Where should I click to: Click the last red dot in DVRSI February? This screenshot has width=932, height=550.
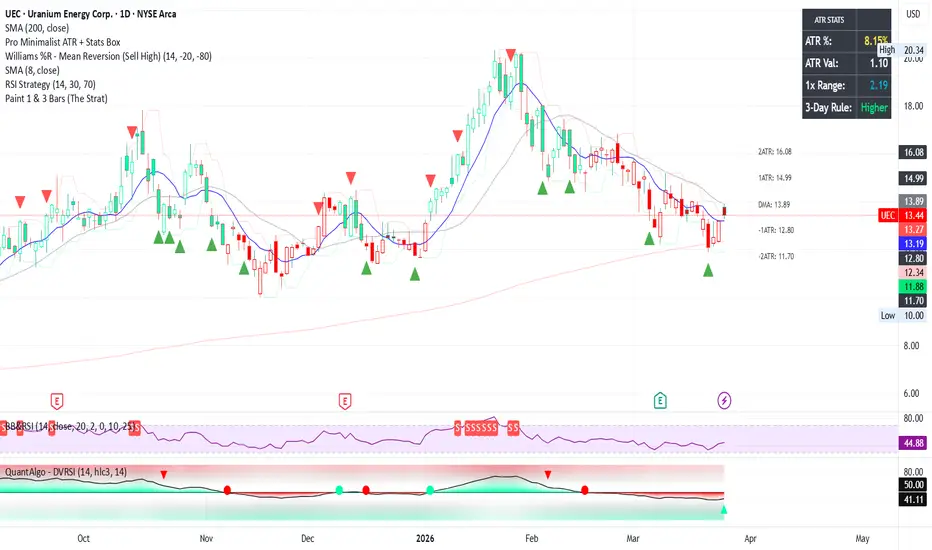pyautogui.click(x=585, y=491)
